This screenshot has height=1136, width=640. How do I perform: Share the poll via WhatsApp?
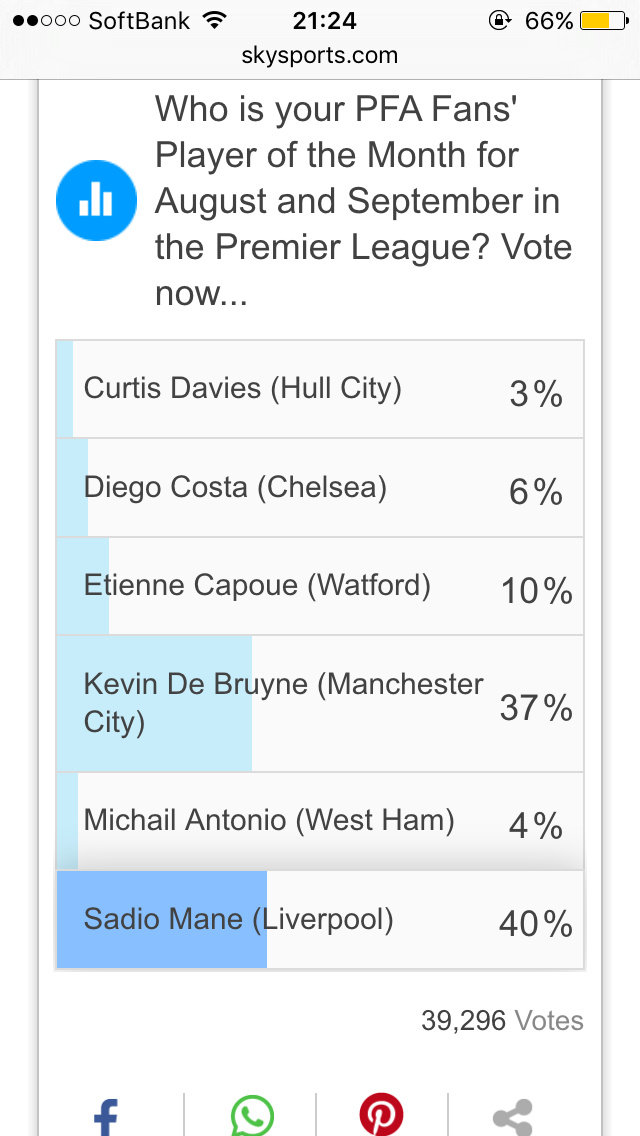[252, 1116]
